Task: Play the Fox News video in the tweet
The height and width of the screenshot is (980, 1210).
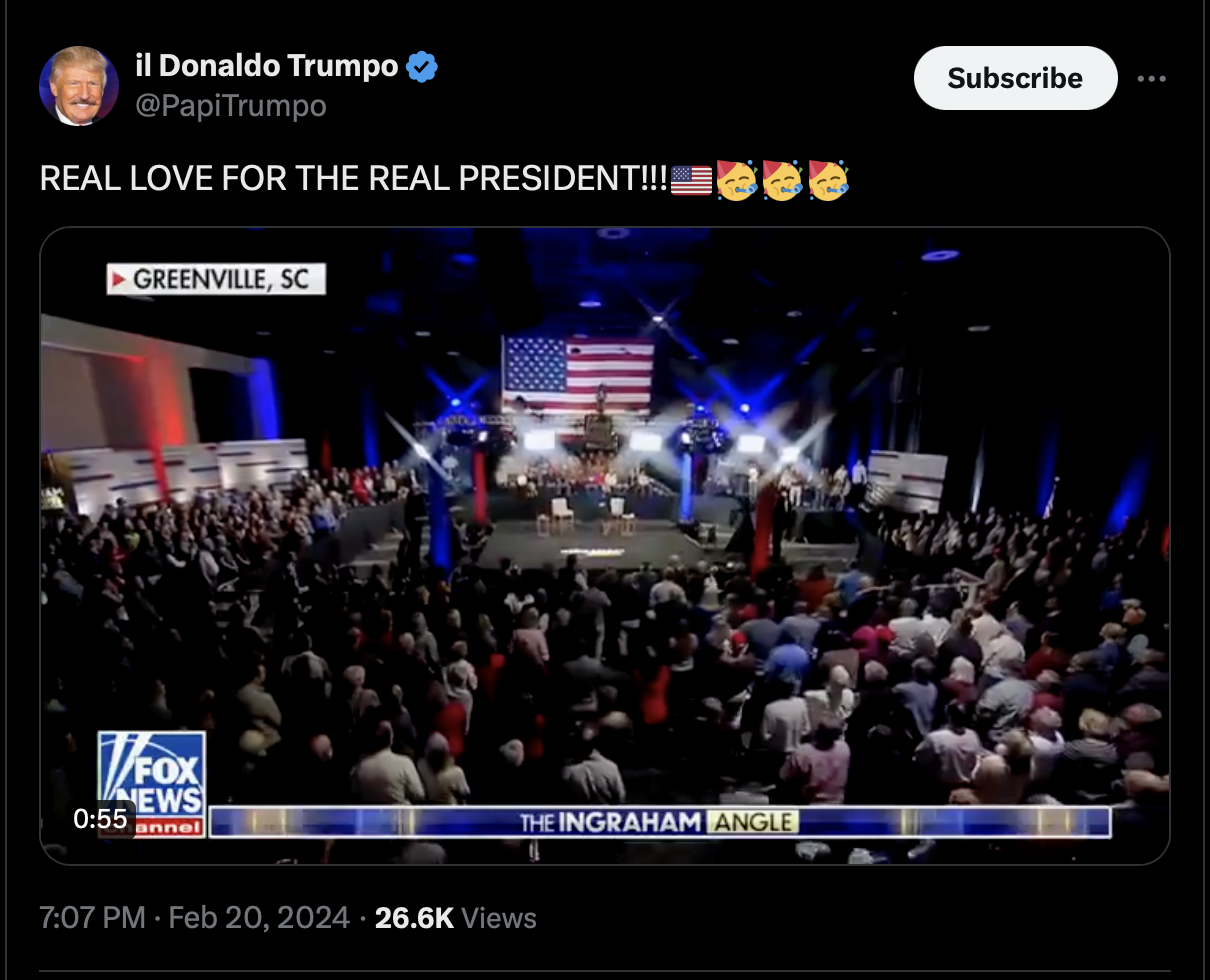Action: pyautogui.click(x=605, y=546)
